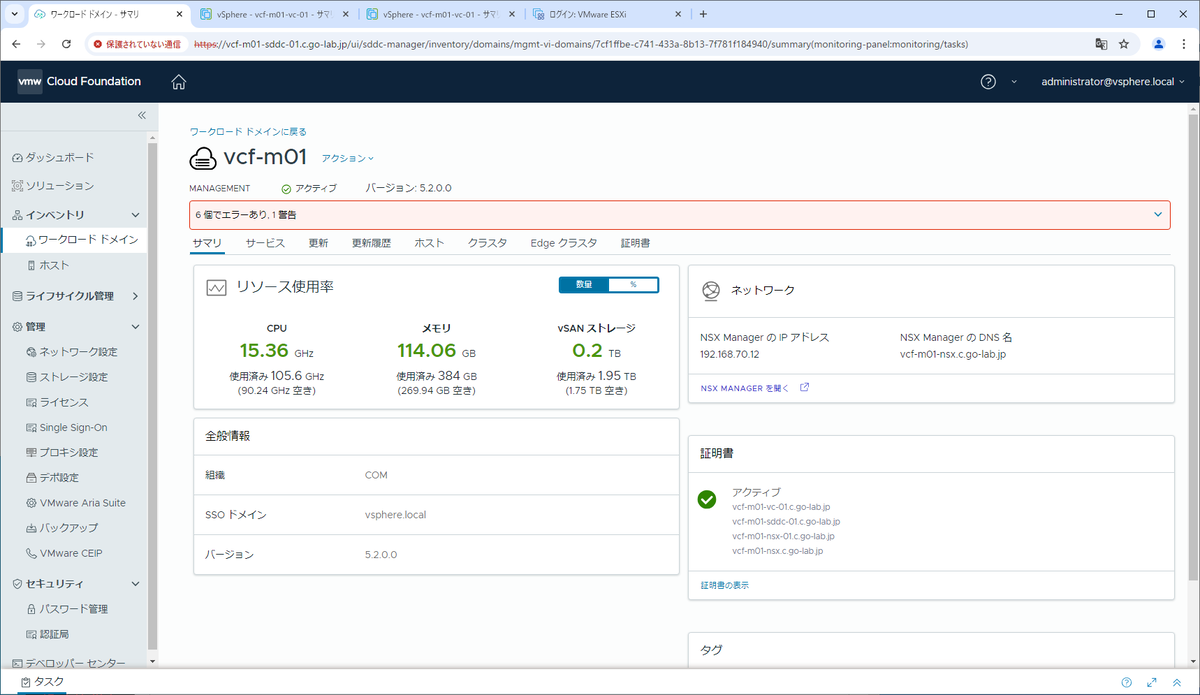1200x695 pixels.
Task: Click NSX IP address 192.168.70.12
Action: (x=731, y=354)
